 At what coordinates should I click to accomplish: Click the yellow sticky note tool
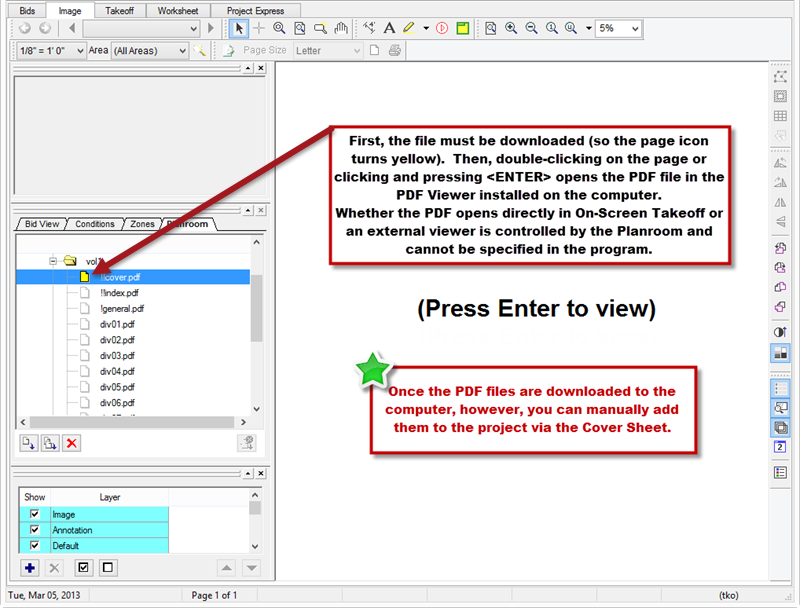(x=463, y=29)
